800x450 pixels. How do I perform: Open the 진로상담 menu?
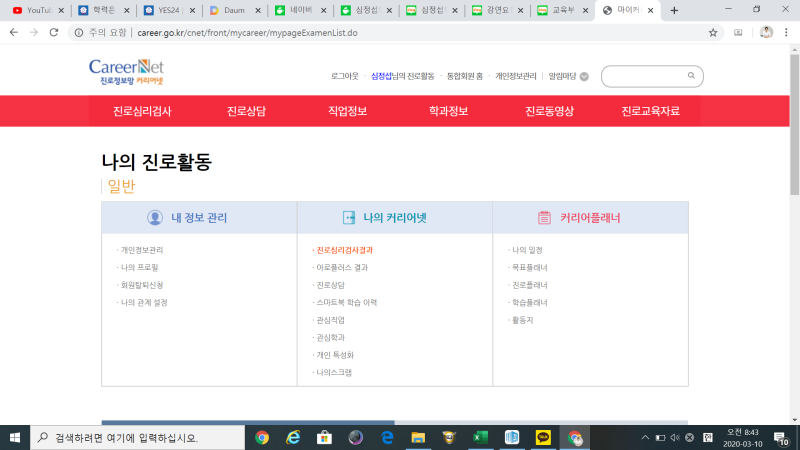[x=246, y=111]
